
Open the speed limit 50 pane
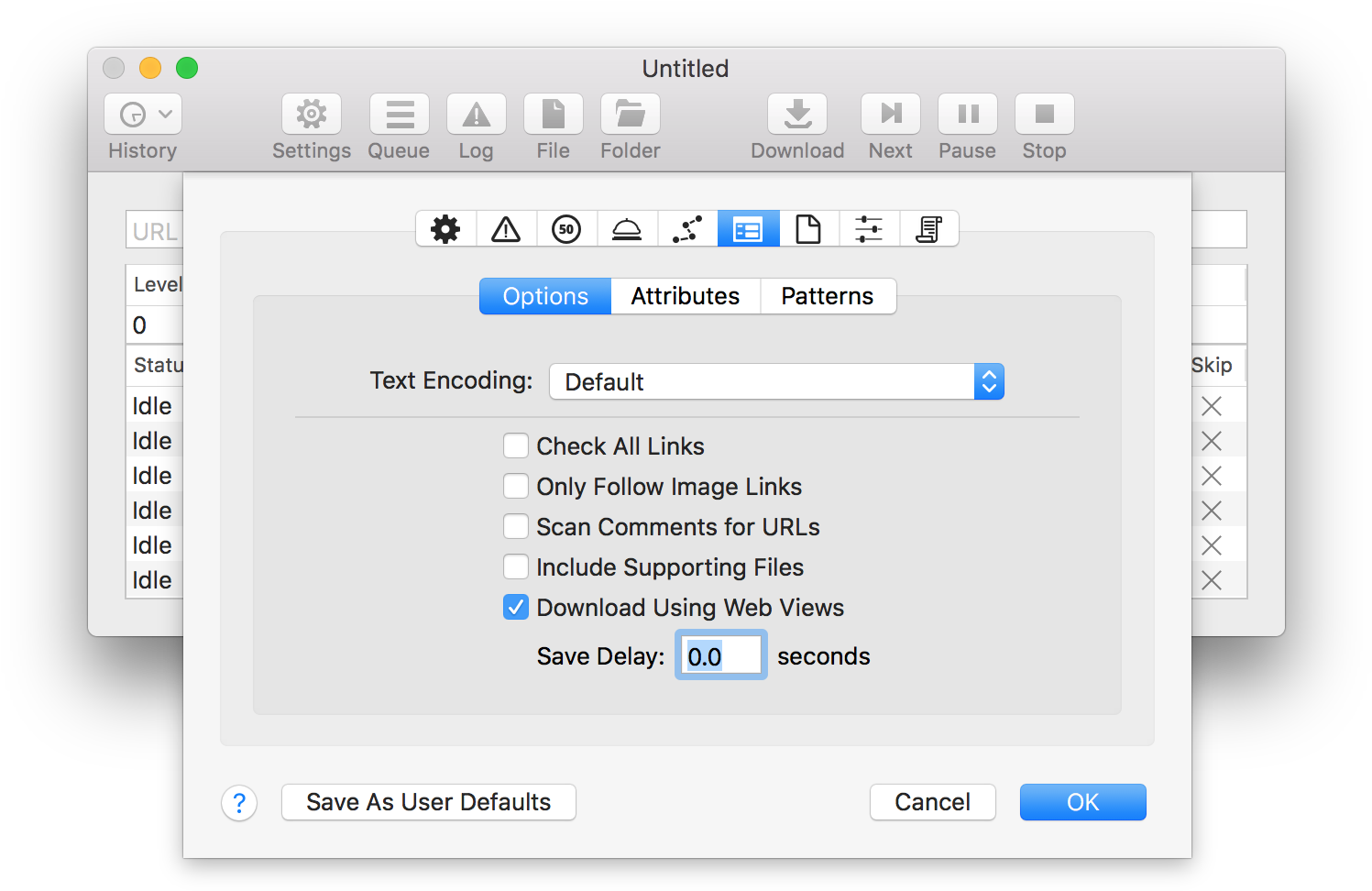(x=566, y=229)
